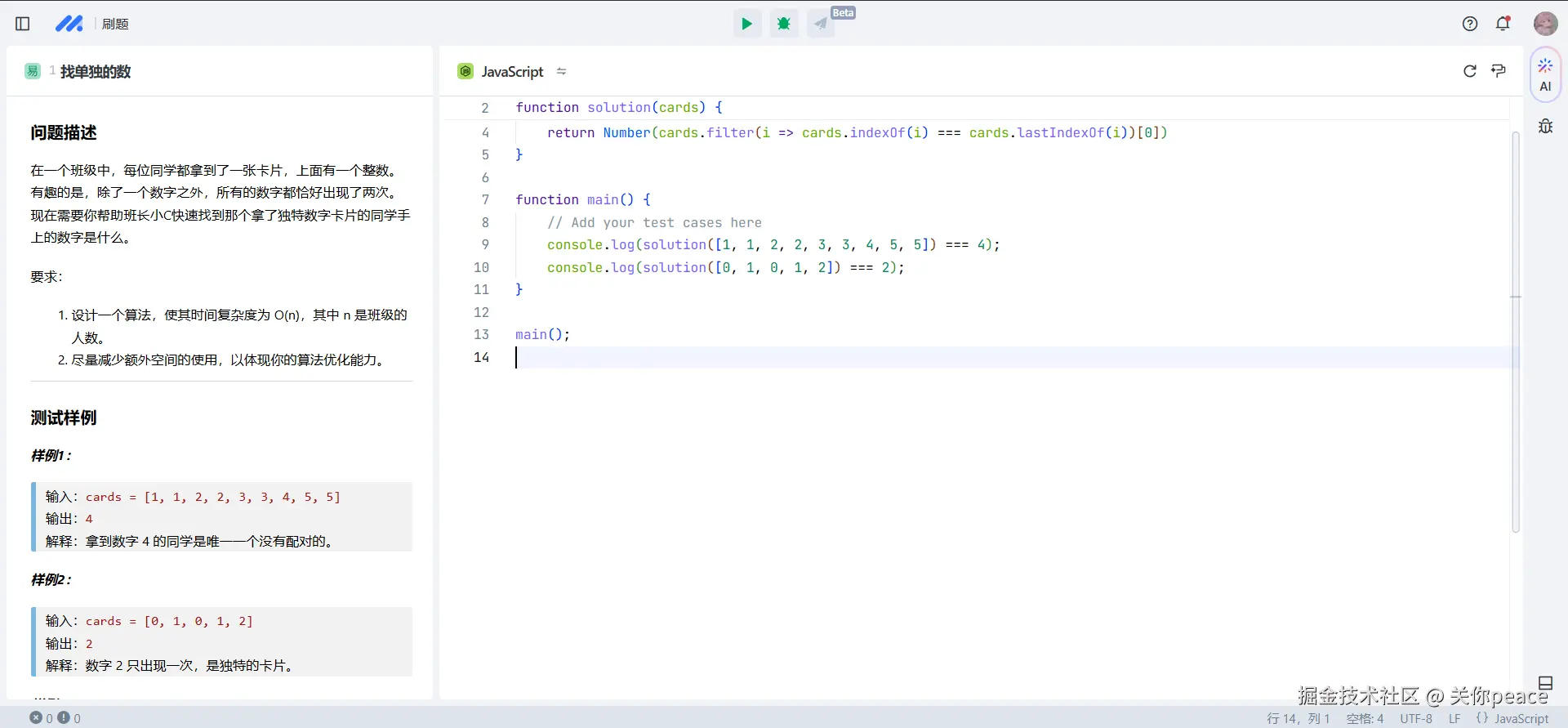This screenshot has height=728, width=1568.
Task: Open the 刷题 menu item
Action: click(x=115, y=24)
